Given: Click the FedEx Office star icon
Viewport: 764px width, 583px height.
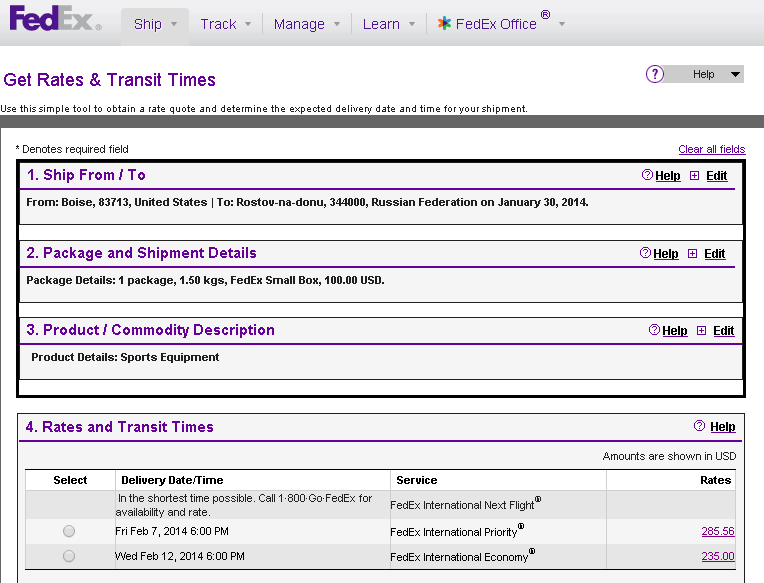Looking at the screenshot, I should tap(444, 24).
